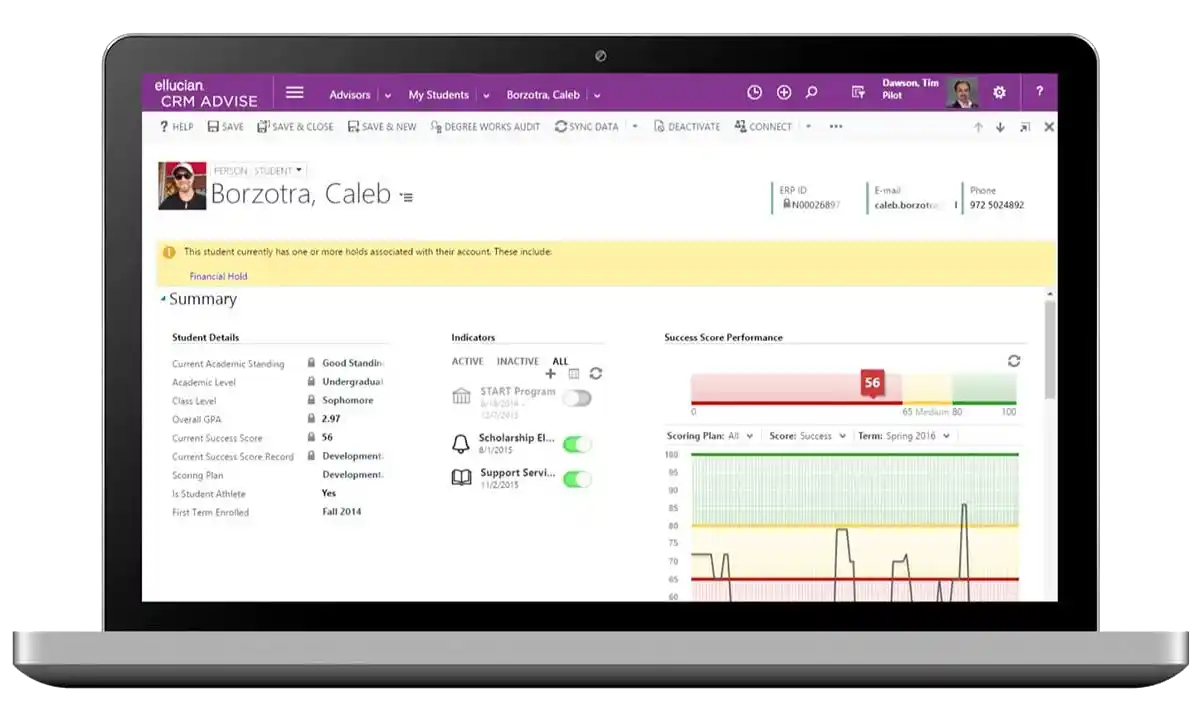Click user name Dawson, Tim

(x=910, y=83)
